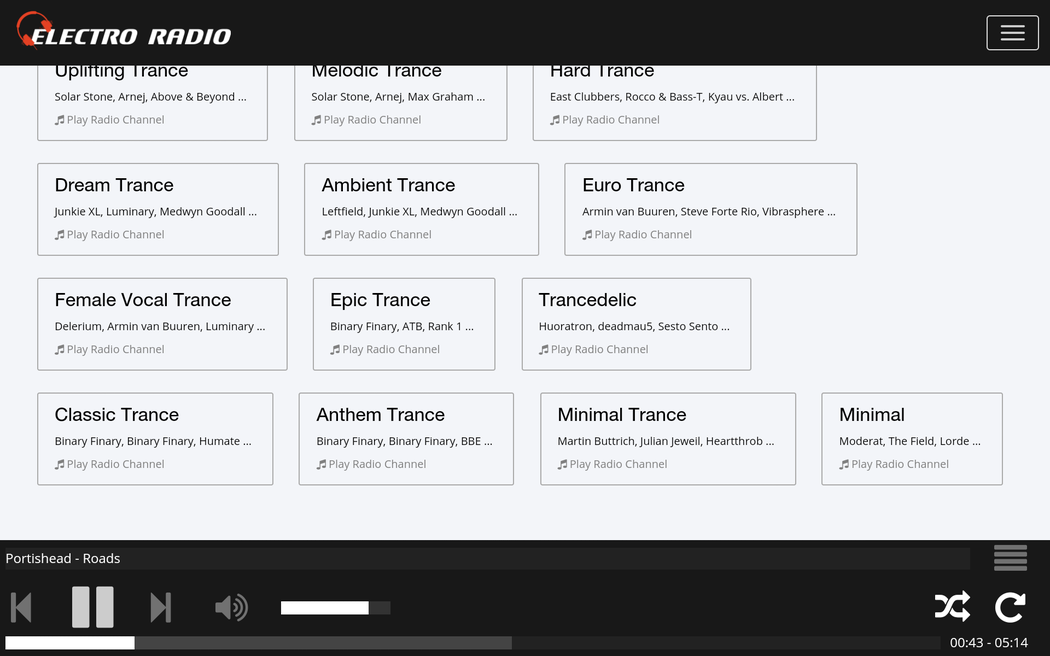Play the Classic Trance radio channel
The width and height of the screenshot is (1050, 656).
[x=115, y=464]
